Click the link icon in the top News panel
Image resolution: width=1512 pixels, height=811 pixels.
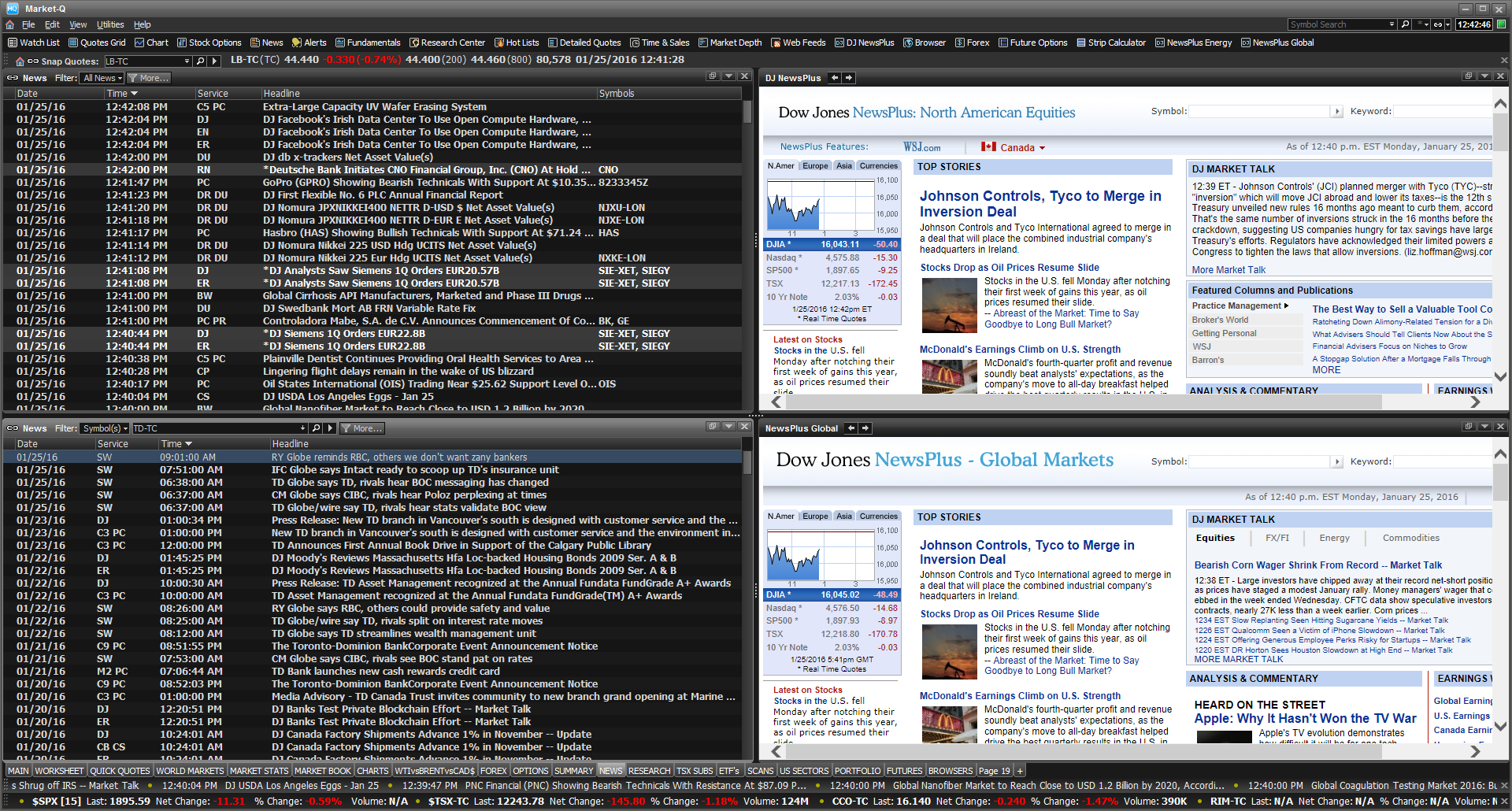tap(13, 78)
